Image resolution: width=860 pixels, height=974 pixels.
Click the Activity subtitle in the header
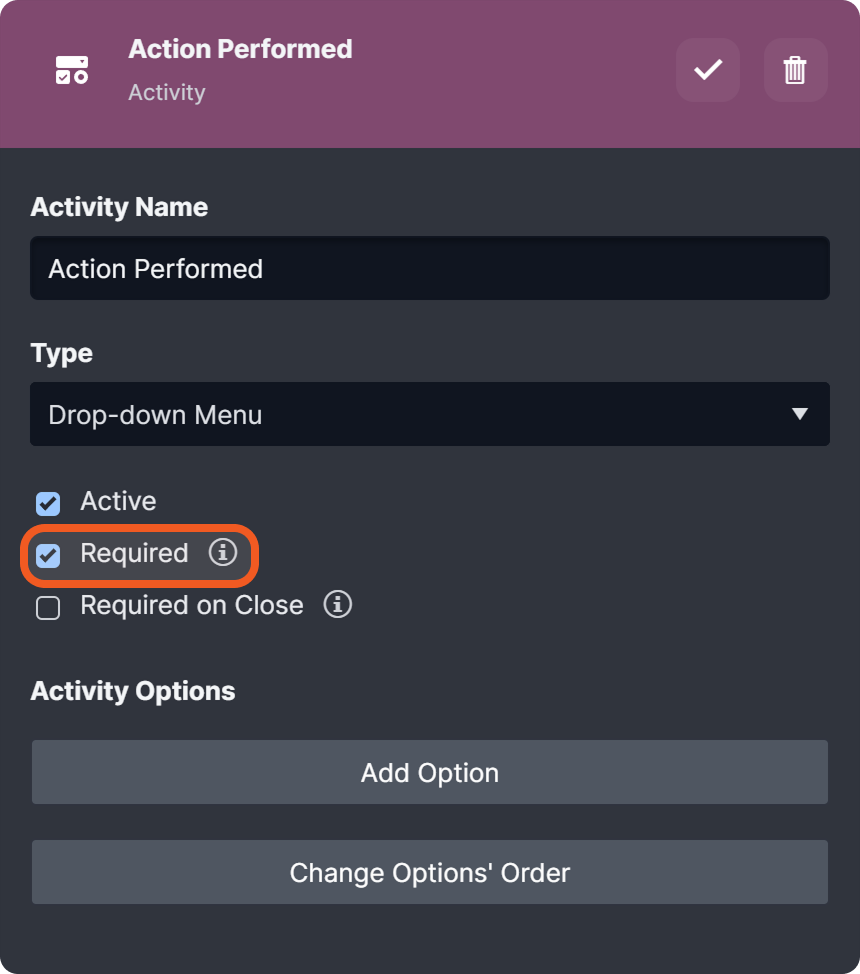click(167, 92)
